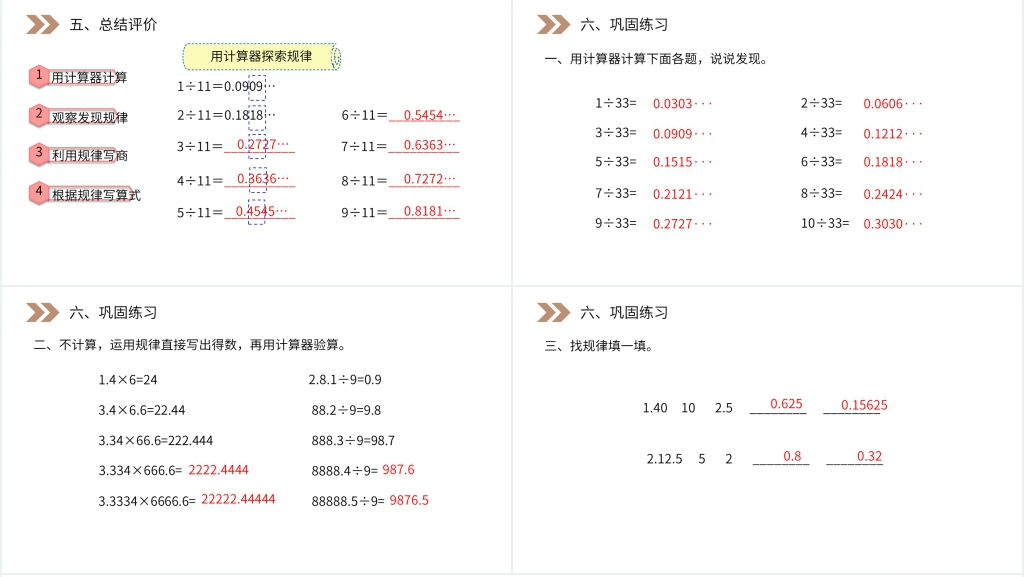
Task: Click the answer 0.3030 for 10÷33
Action: pyautogui.click(x=893, y=224)
